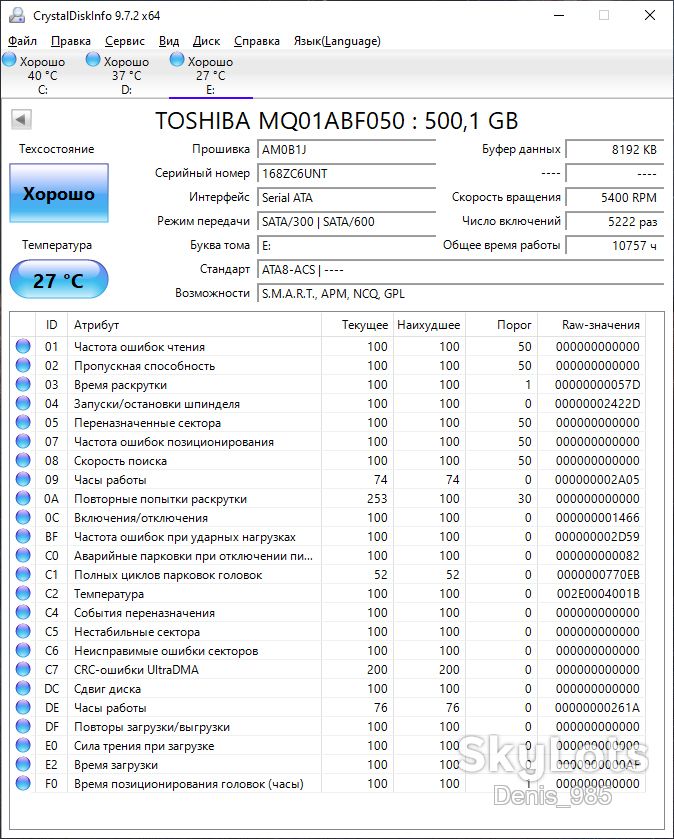Click status circle of attribute DF
This screenshot has width=674, height=839.
(x=23, y=726)
